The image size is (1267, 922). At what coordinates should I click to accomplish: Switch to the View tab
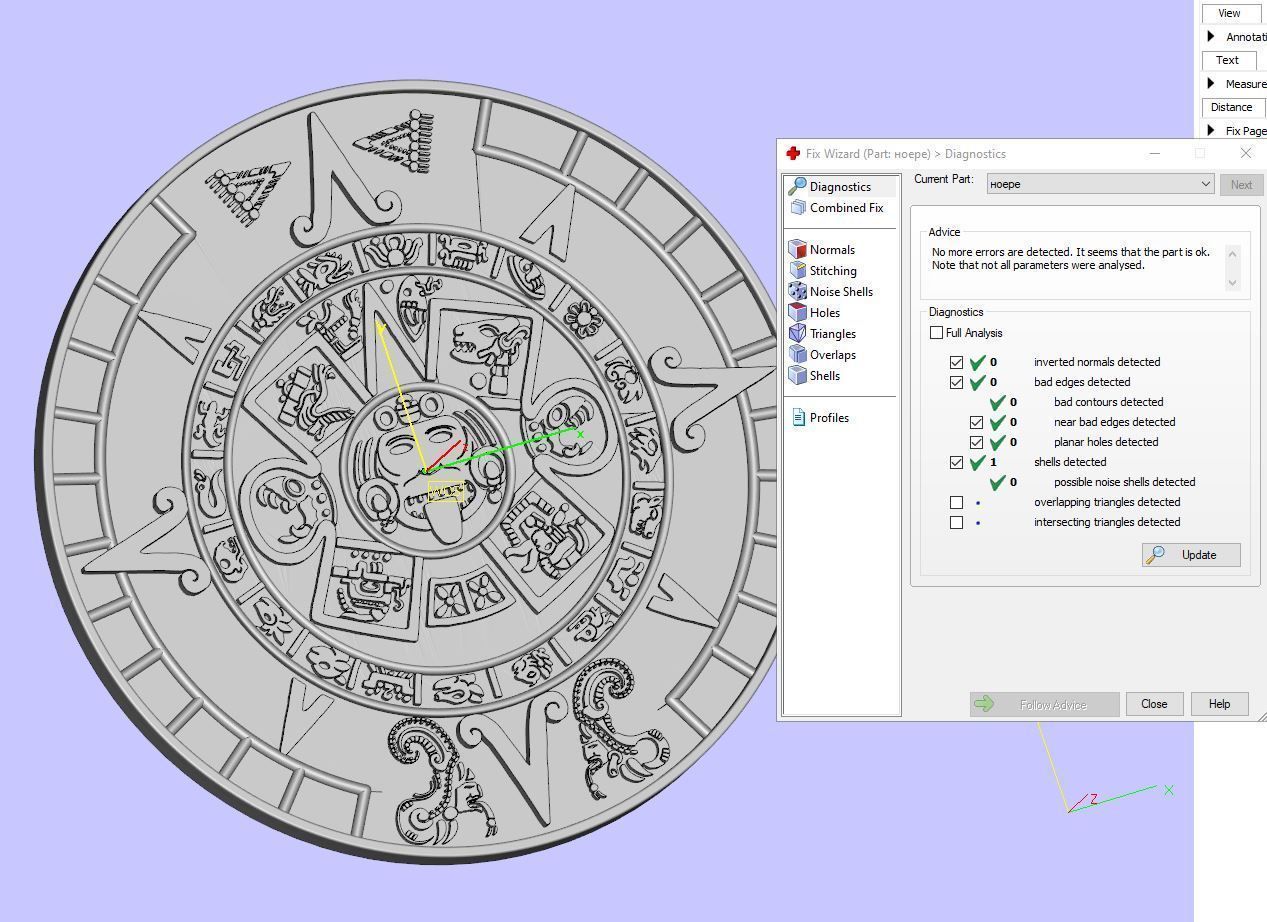(1229, 13)
